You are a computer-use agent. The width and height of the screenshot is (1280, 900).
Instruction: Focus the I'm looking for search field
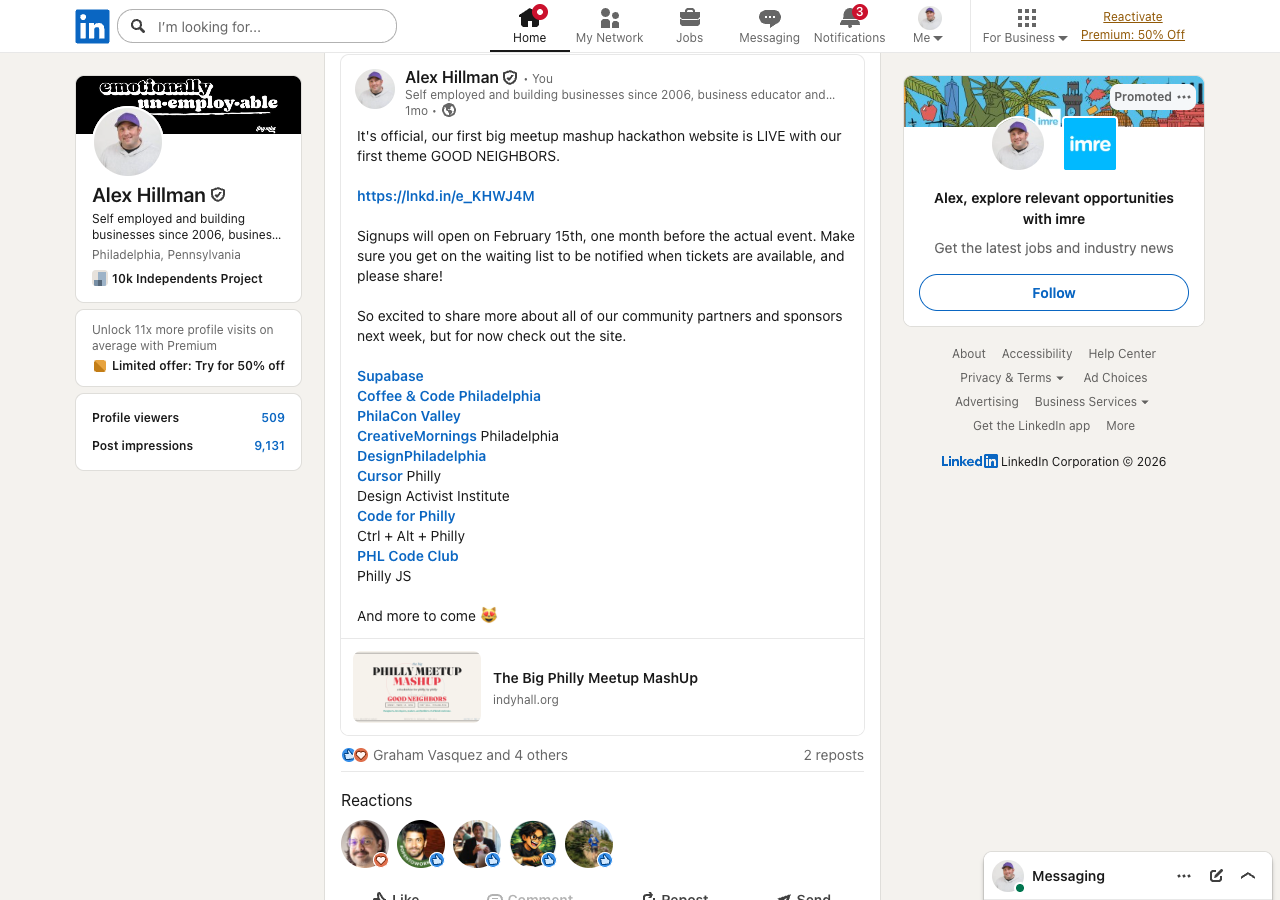(257, 26)
